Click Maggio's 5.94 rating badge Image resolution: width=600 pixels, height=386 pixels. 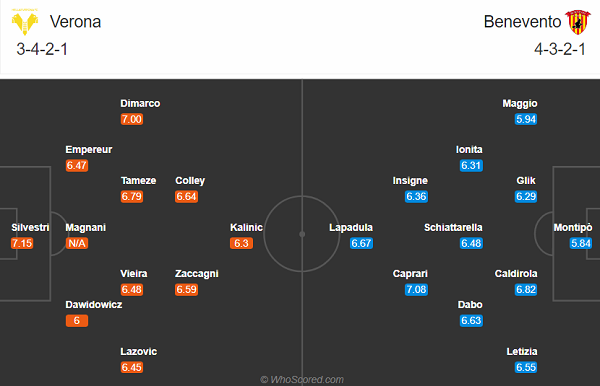point(526,119)
